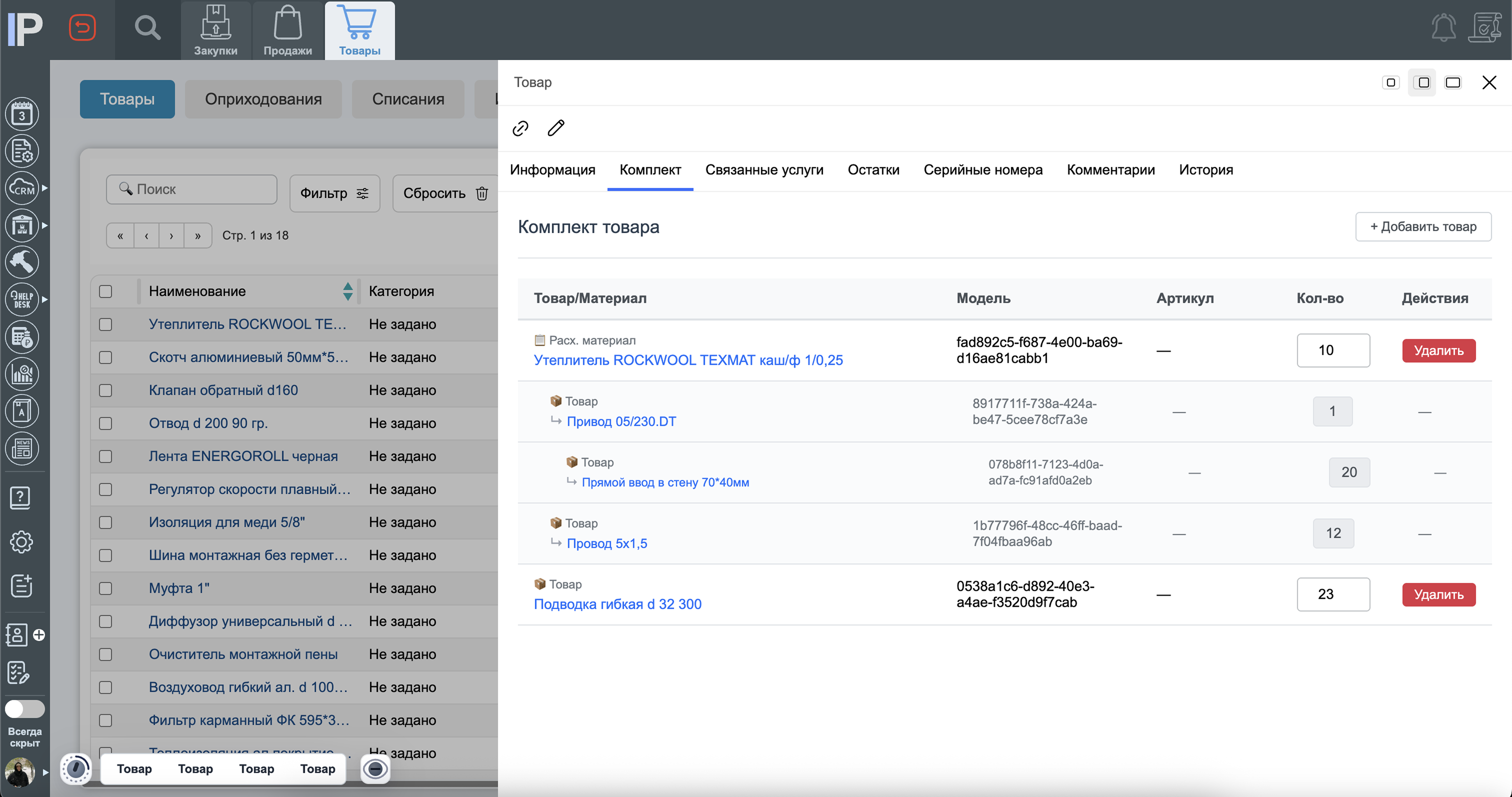Open the search magnifier in top bar
Viewport: 1512px width, 797px height.
[x=147, y=27]
